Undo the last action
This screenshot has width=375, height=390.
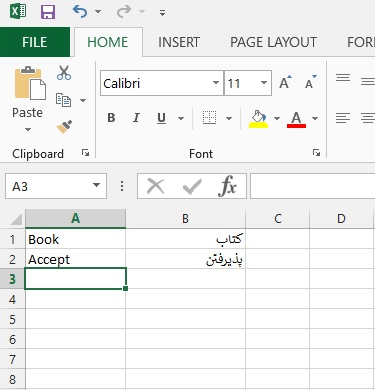[80, 12]
